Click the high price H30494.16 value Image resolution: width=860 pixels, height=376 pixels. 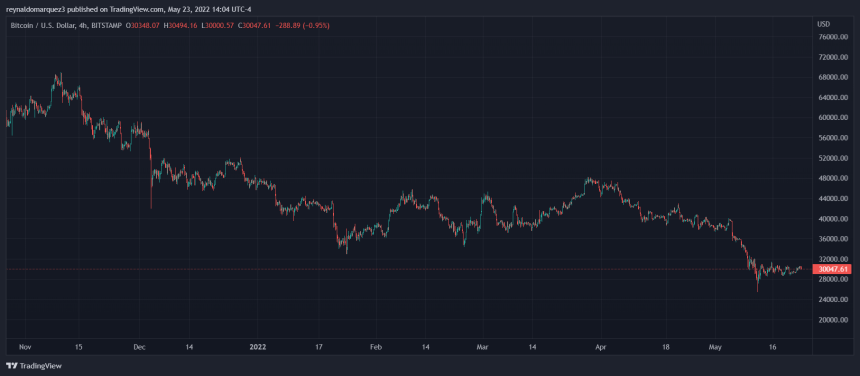[x=180, y=25]
